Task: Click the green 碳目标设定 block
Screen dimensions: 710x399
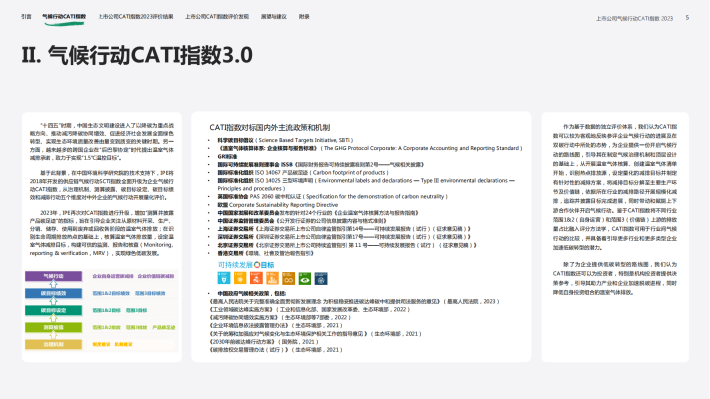Action: [53, 310]
